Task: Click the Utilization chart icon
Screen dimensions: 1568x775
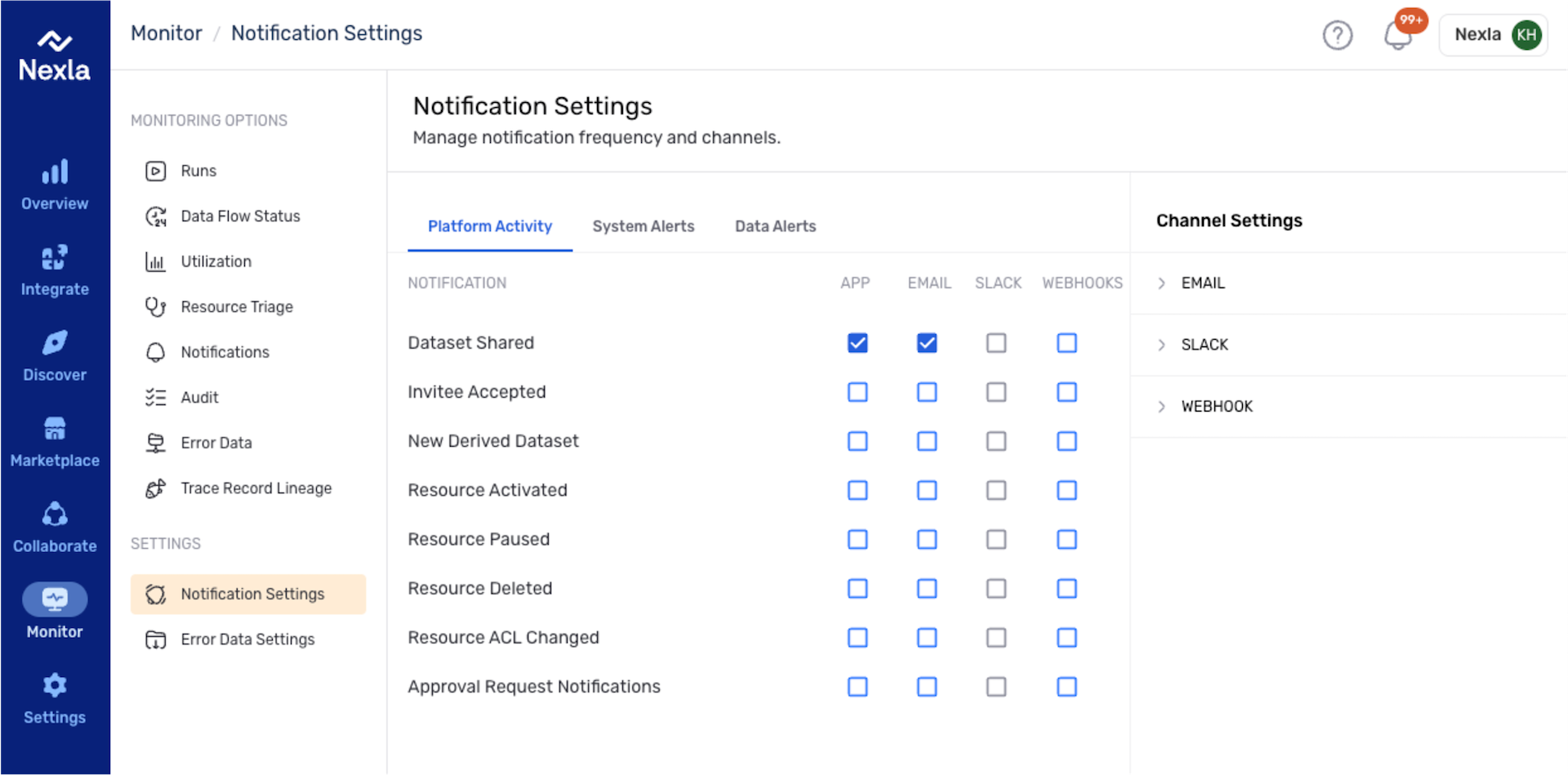Action: [x=155, y=261]
